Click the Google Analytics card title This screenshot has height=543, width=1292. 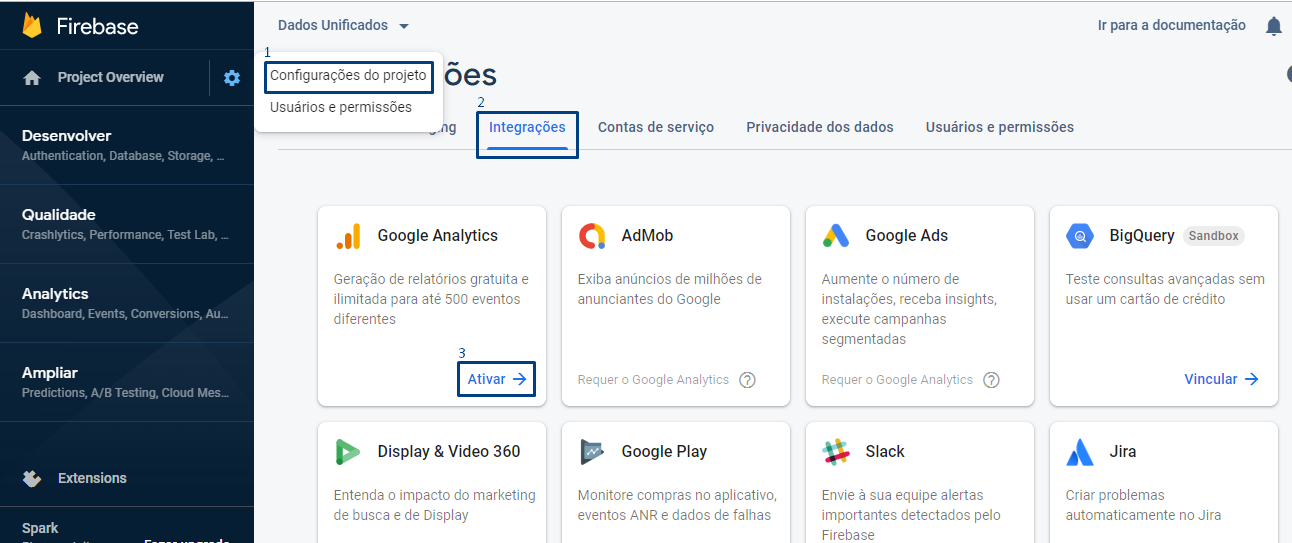pyautogui.click(x=438, y=236)
